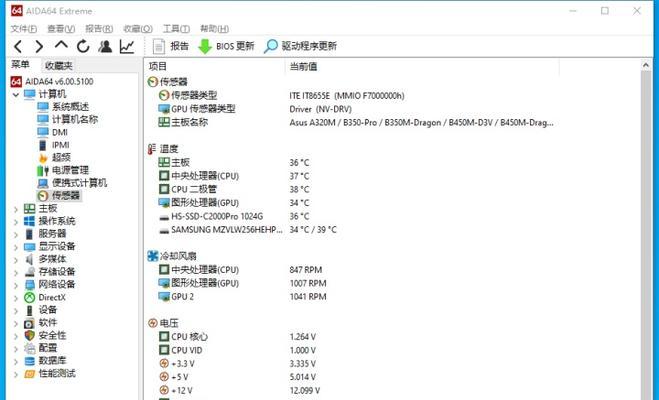Click the 电压 voltage section icon
659x400 pixels.
pyautogui.click(x=153, y=323)
